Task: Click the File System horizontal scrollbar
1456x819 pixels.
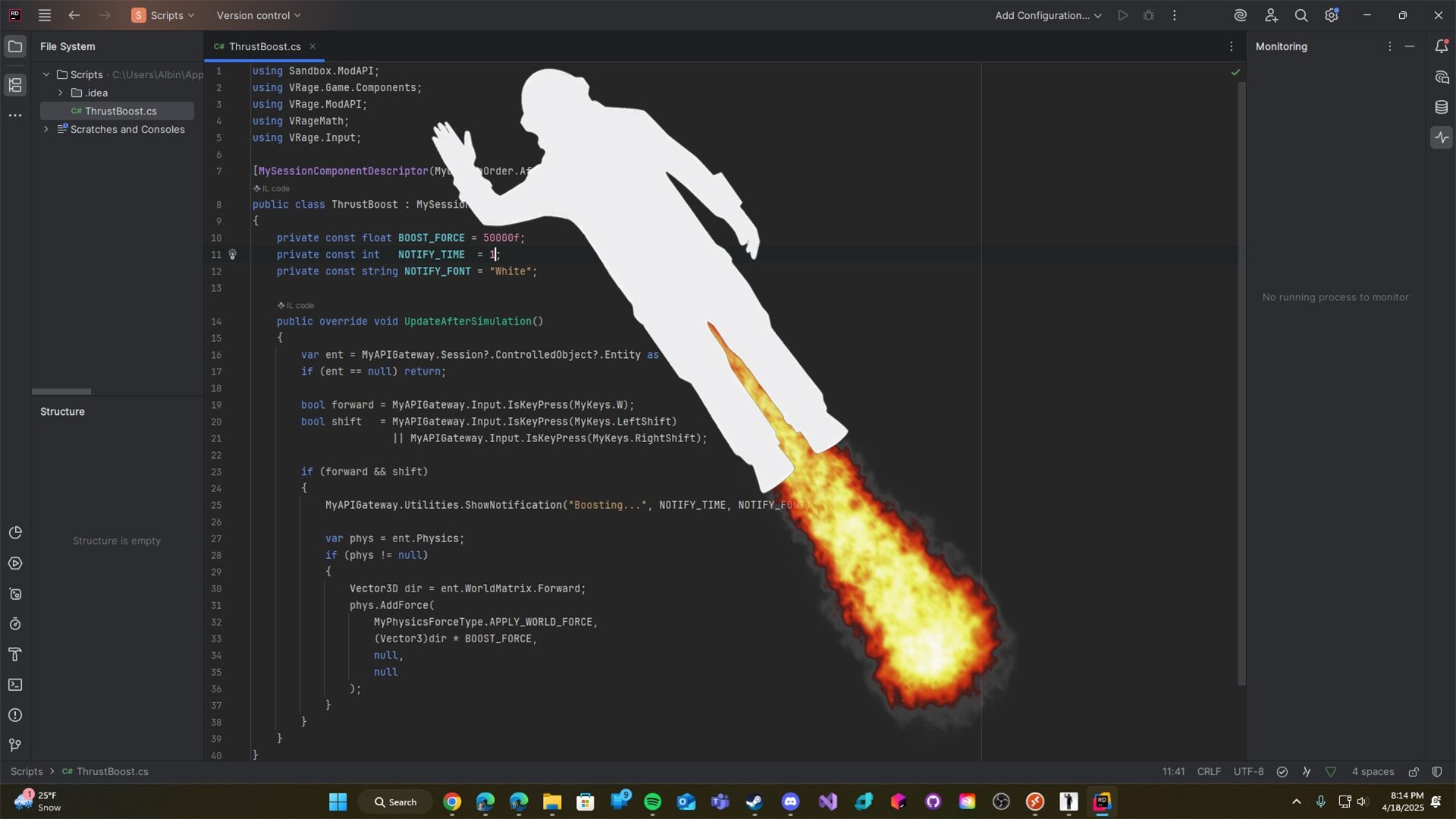Action: 61,392
